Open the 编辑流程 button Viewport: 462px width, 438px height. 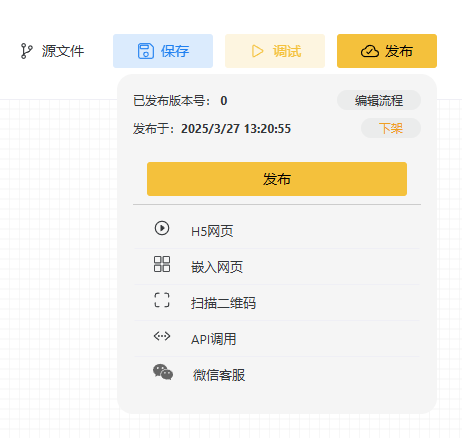pyautogui.click(x=379, y=100)
